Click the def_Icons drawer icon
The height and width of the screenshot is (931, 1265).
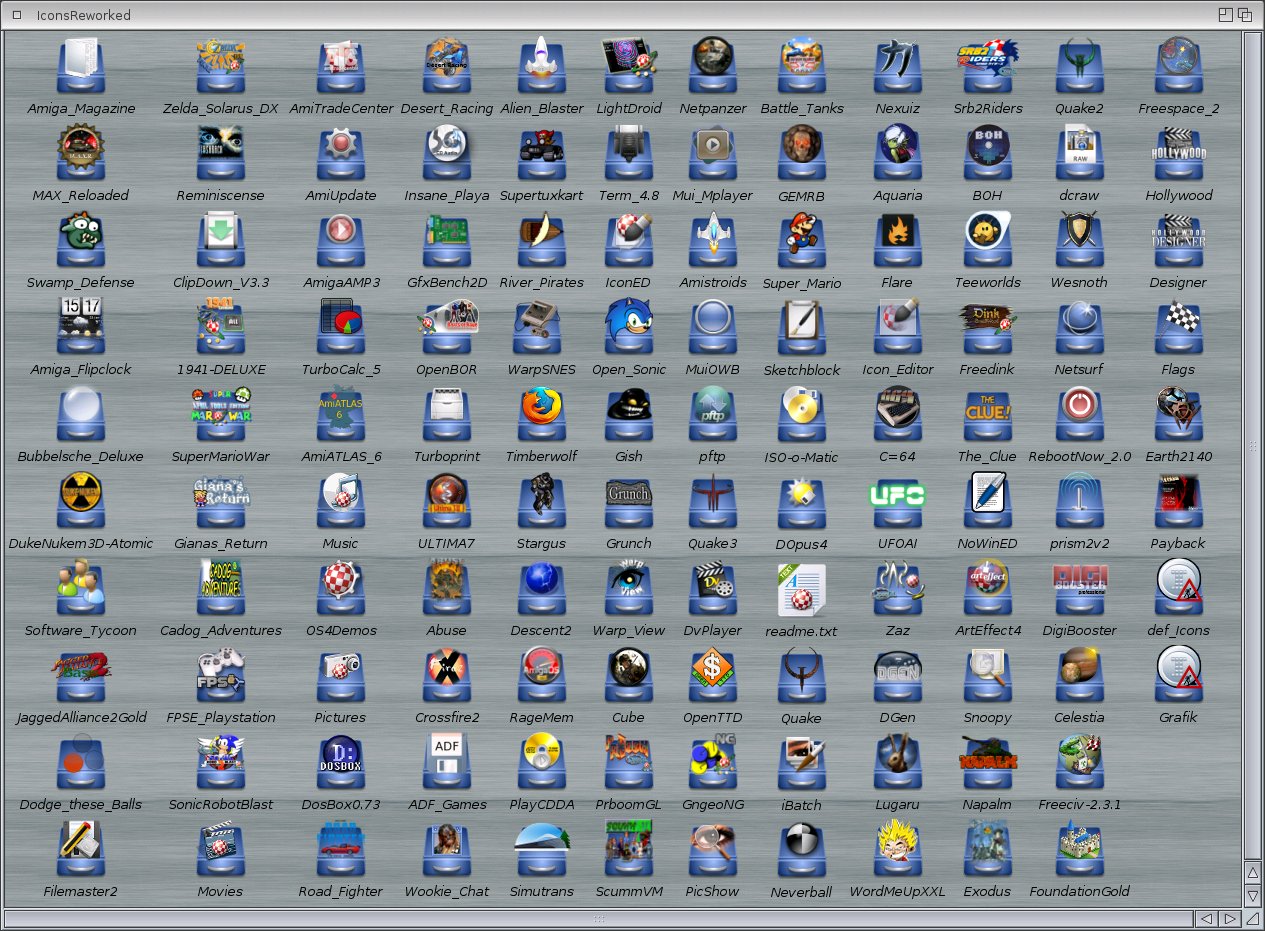pyautogui.click(x=1179, y=589)
